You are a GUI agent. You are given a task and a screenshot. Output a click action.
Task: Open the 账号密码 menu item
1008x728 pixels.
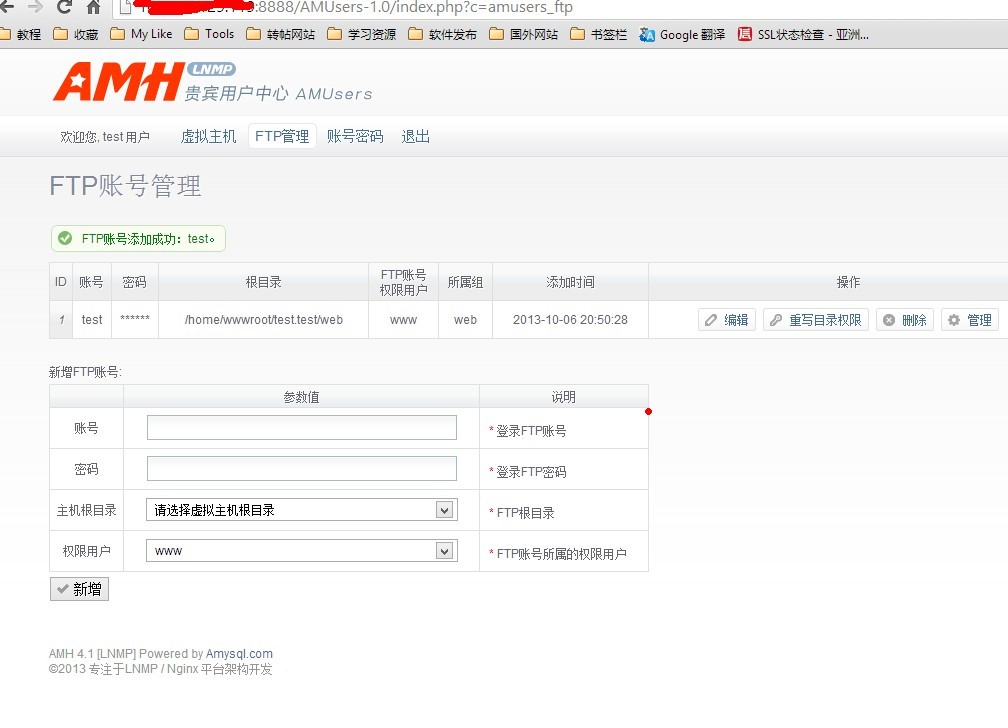(x=355, y=137)
